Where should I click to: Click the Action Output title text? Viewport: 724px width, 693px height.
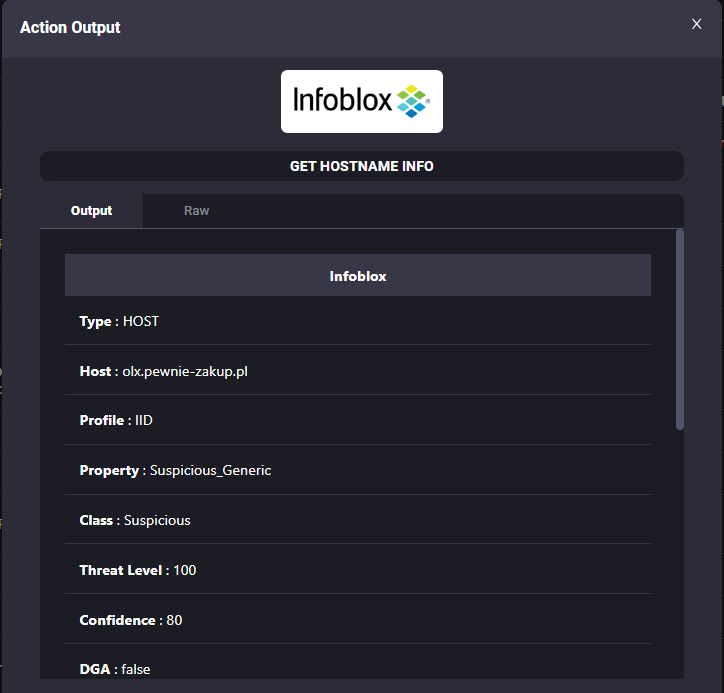(x=70, y=27)
